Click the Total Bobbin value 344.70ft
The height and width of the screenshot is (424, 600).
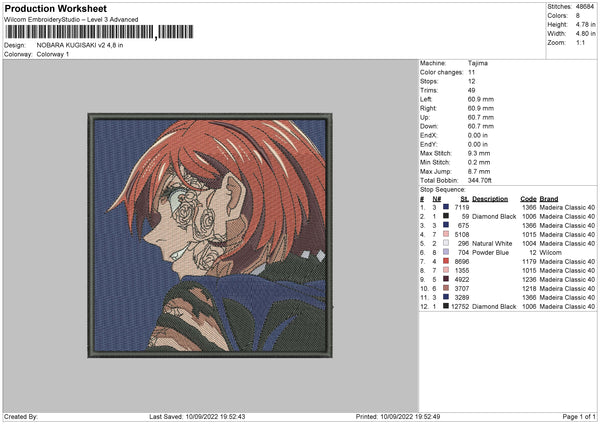pos(479,180)
